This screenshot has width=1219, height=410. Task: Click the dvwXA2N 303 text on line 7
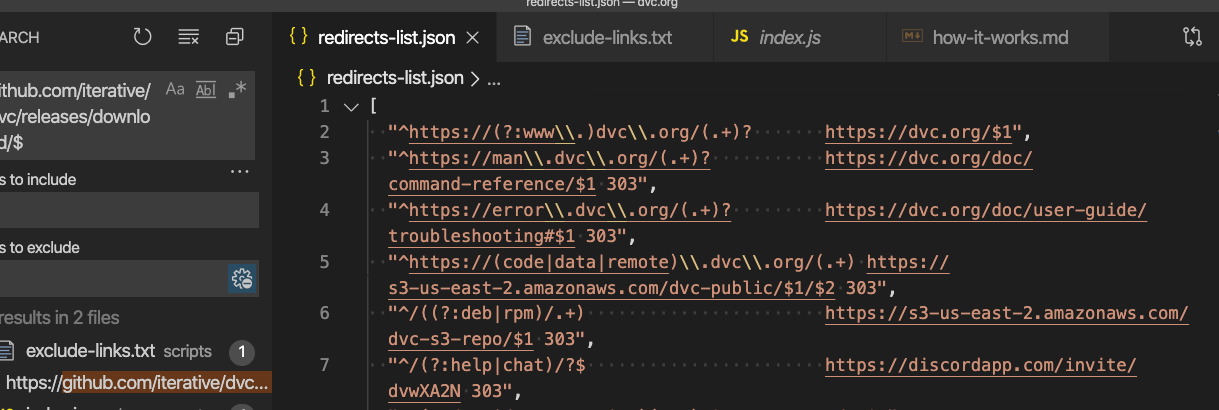point(450,392)
